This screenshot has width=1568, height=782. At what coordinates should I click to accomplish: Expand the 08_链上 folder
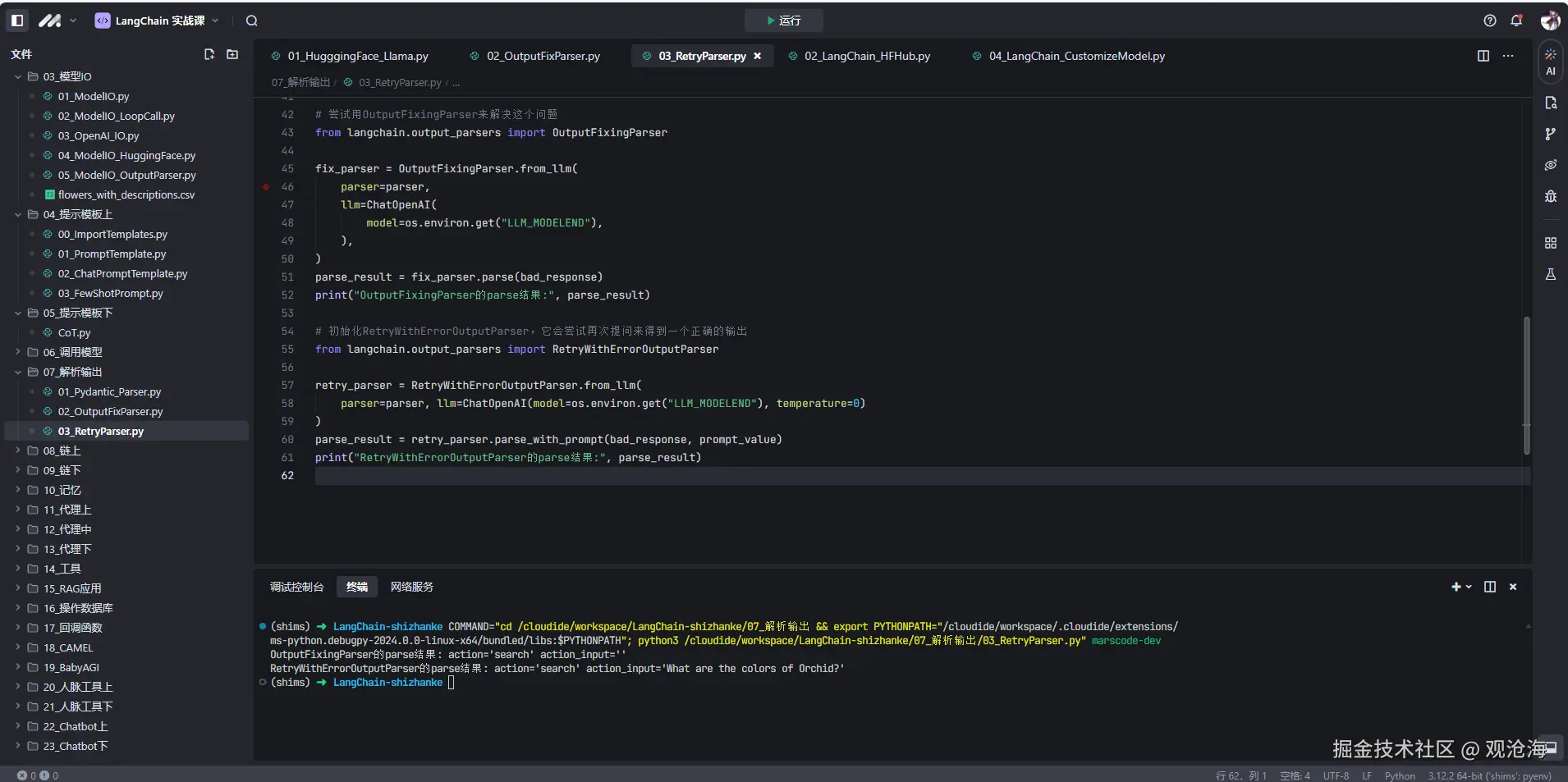[62, 450]
